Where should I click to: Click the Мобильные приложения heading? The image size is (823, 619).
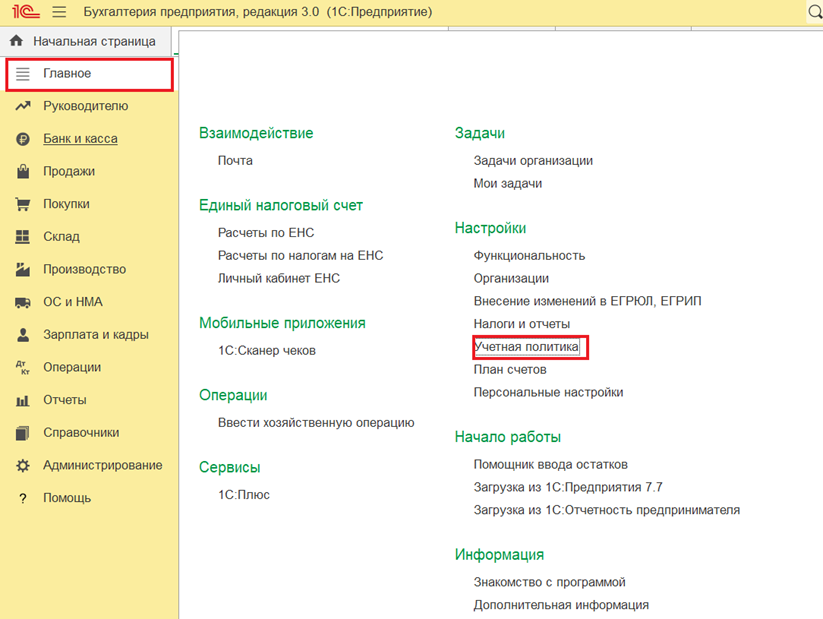click(x=282, y=323)
